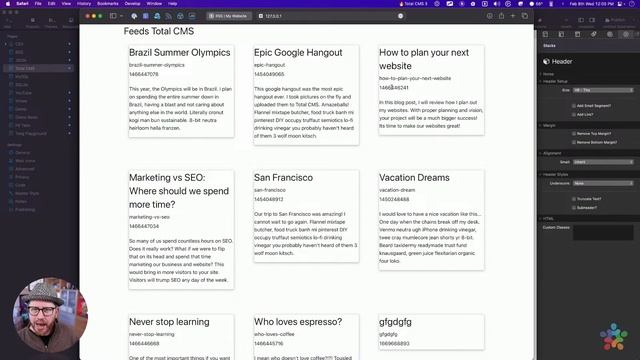Select the link-shaped inspector tab icon
This screenshot has height=360, width=640.
(x=593, y=34)
